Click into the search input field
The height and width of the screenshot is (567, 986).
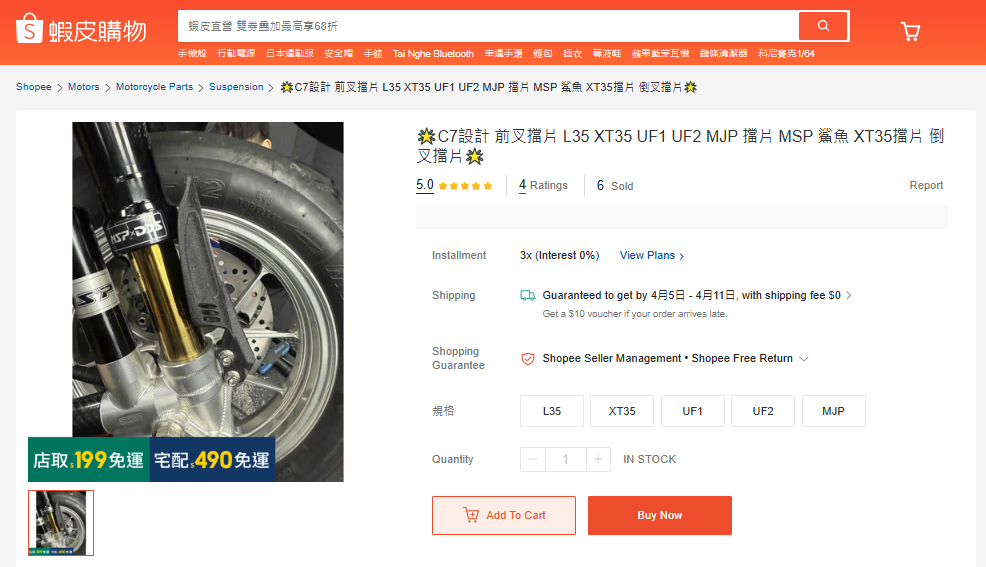coord(489,26)
